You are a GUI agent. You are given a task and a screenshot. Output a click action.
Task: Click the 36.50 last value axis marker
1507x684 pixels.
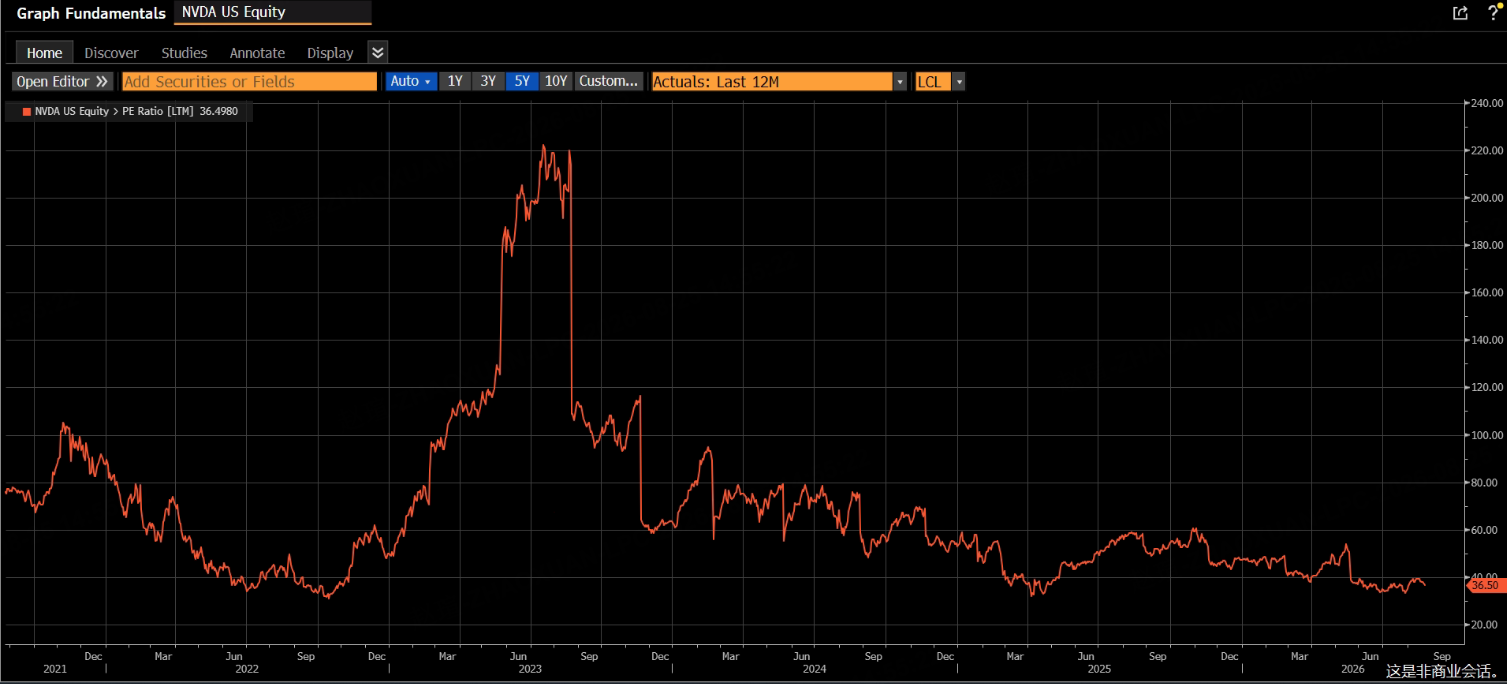[1485, 585]
